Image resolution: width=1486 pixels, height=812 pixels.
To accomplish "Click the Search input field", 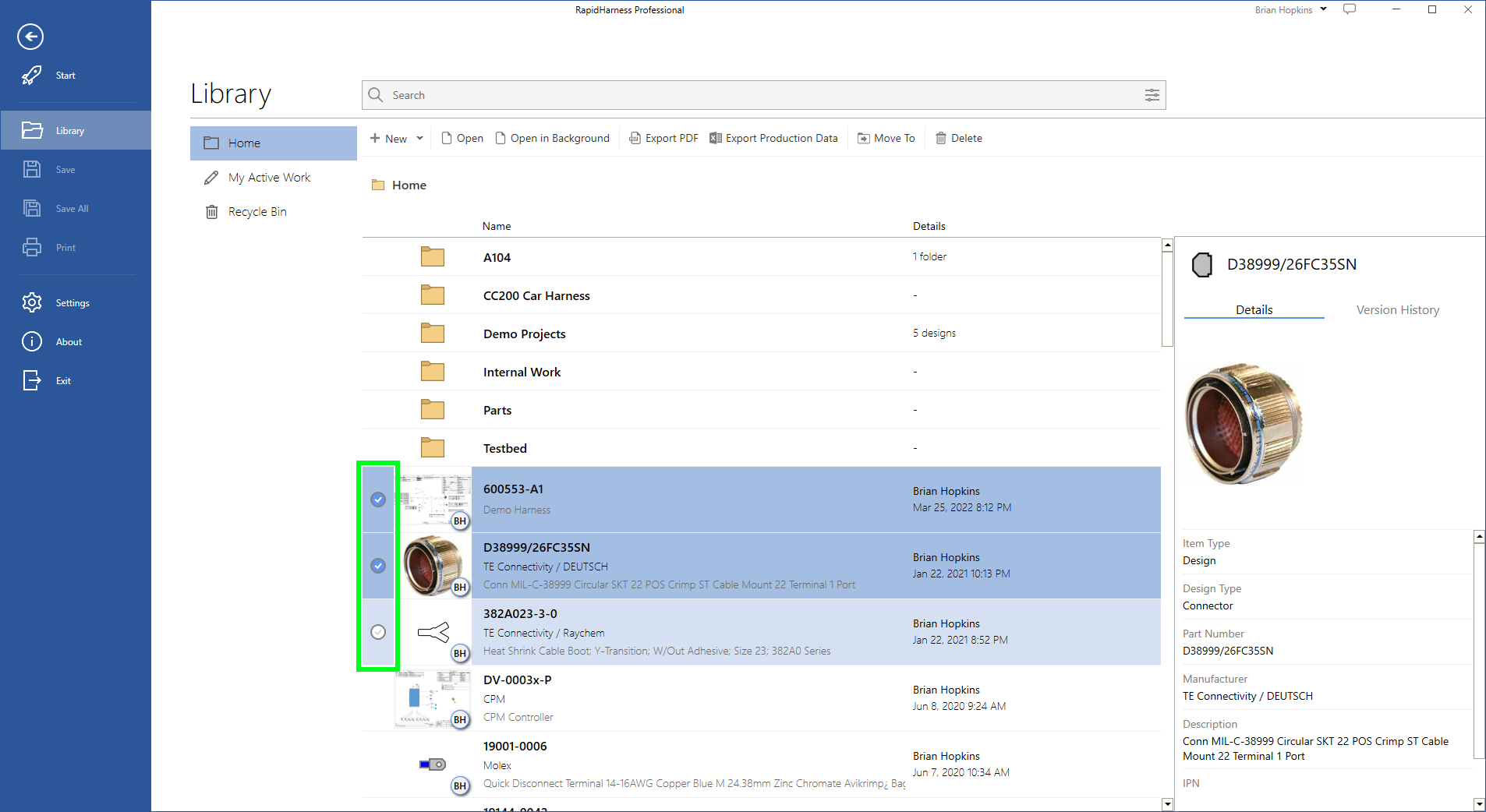I will pyautogui.click(x=764, y=95).
